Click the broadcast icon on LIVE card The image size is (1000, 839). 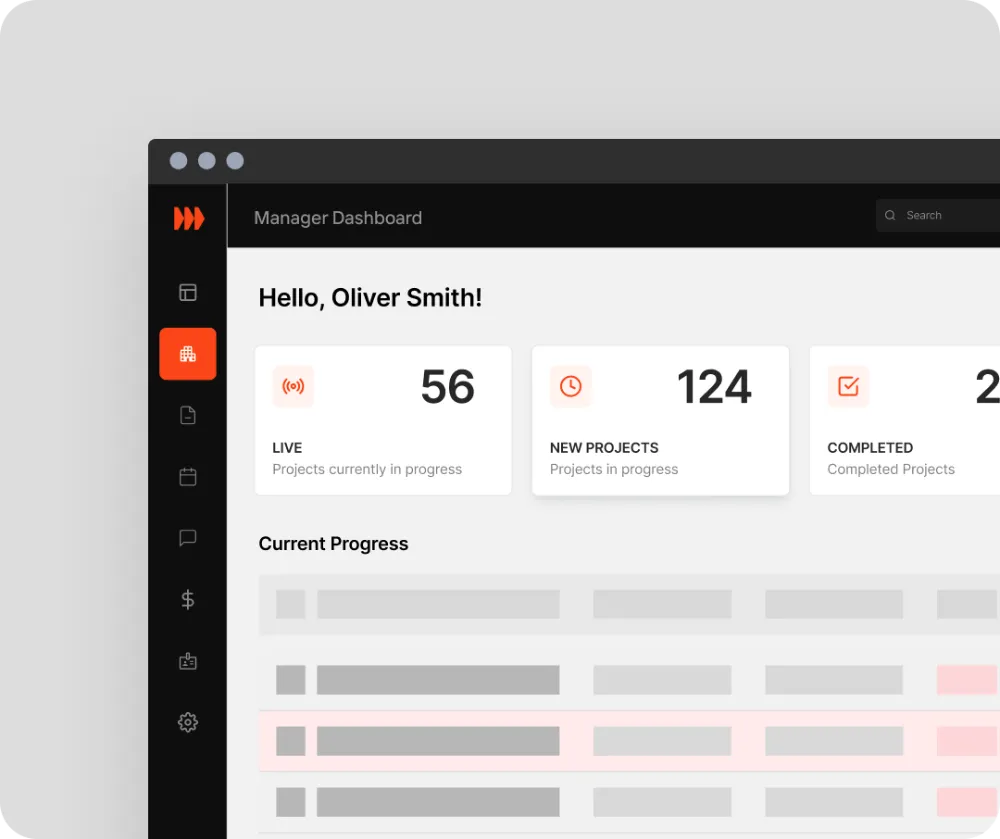click(x=293, y=387)
